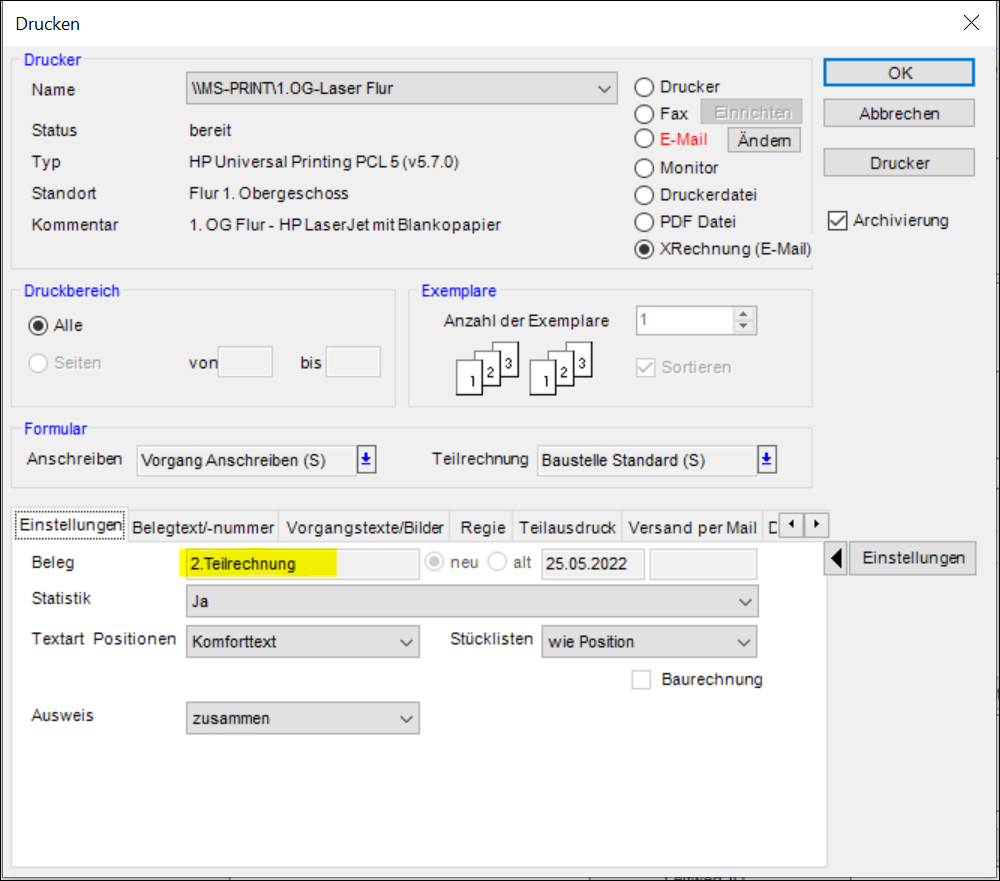Click the black left-arrow beside Einstellungen button

tap(835, 559)
